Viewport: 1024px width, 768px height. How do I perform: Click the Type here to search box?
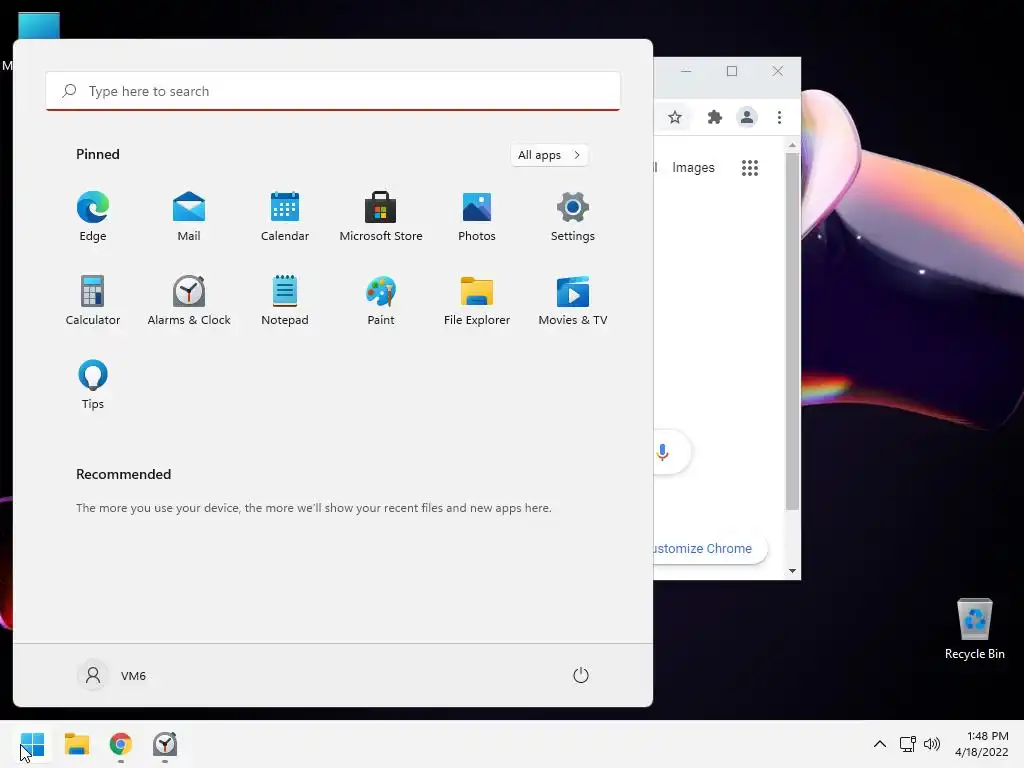[333, 91]
